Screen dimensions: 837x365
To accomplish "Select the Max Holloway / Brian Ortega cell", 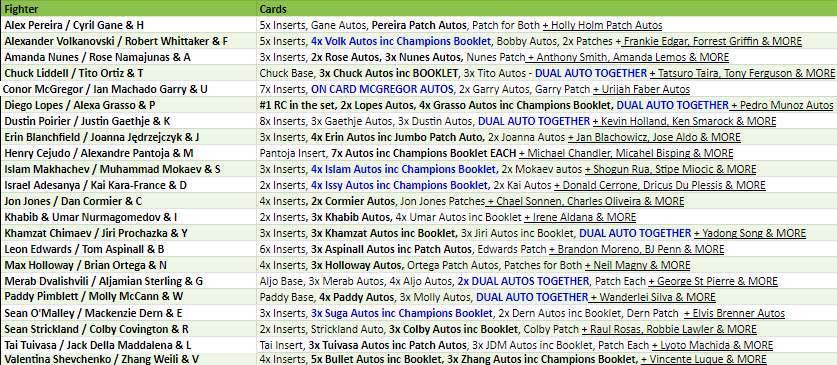I will (128, 265).
